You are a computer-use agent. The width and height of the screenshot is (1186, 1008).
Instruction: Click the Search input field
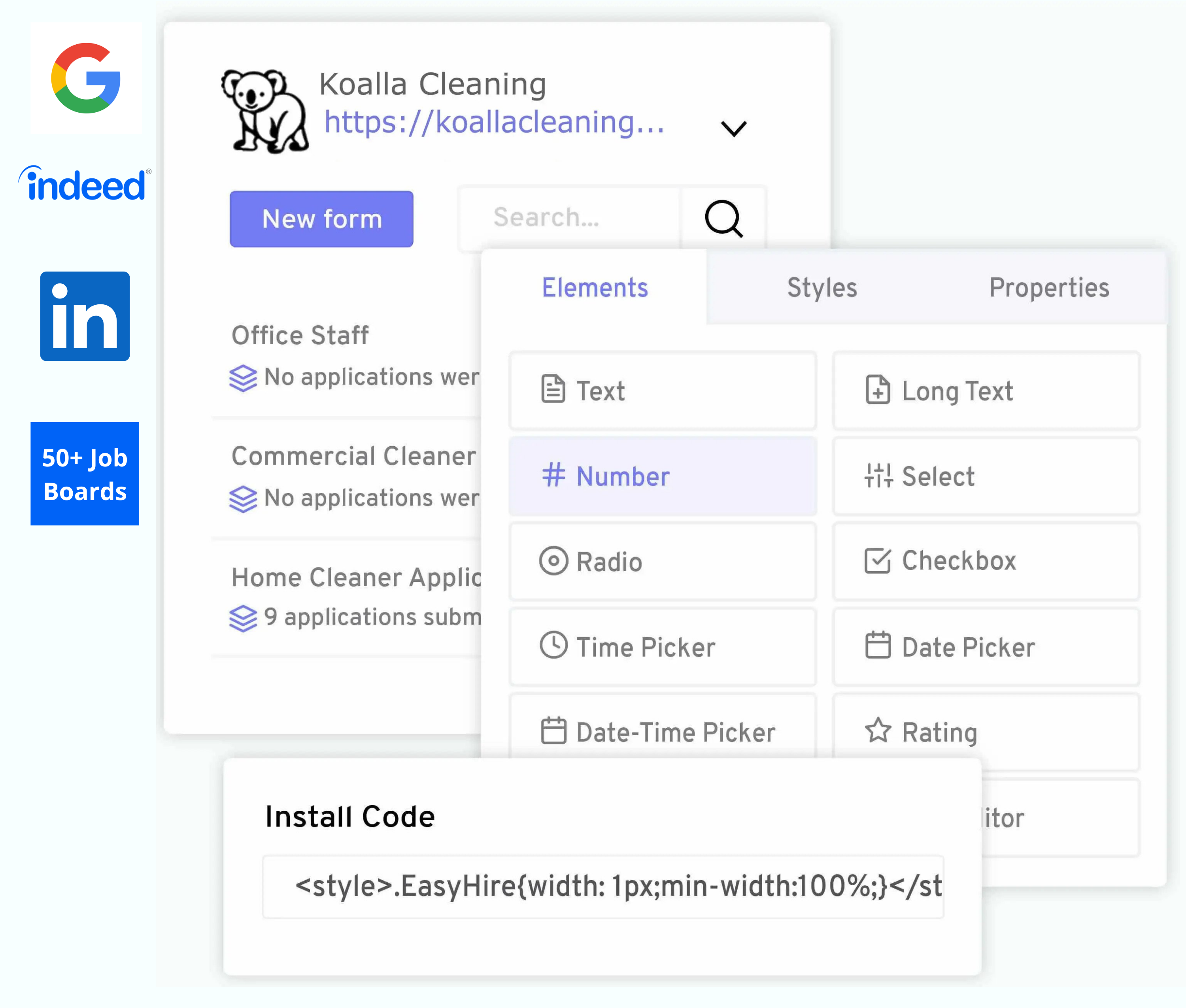pyautogui.click(x=569, y=218)
